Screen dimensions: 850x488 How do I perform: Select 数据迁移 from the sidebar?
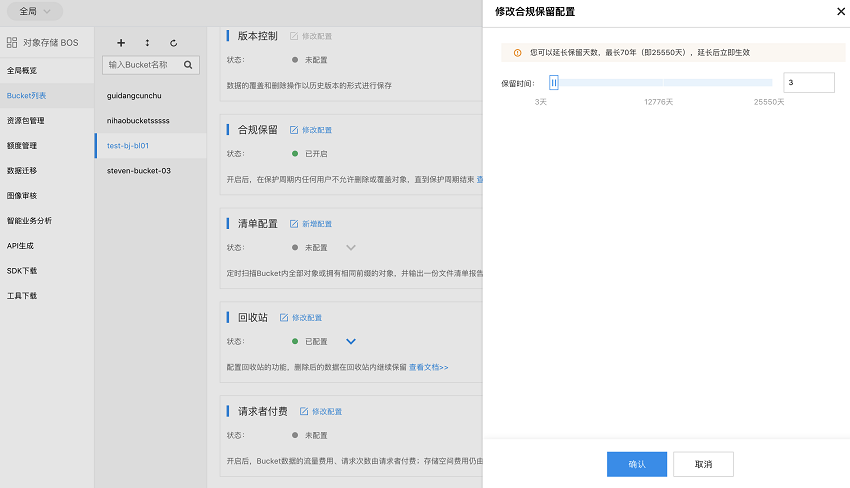[22, 171]
